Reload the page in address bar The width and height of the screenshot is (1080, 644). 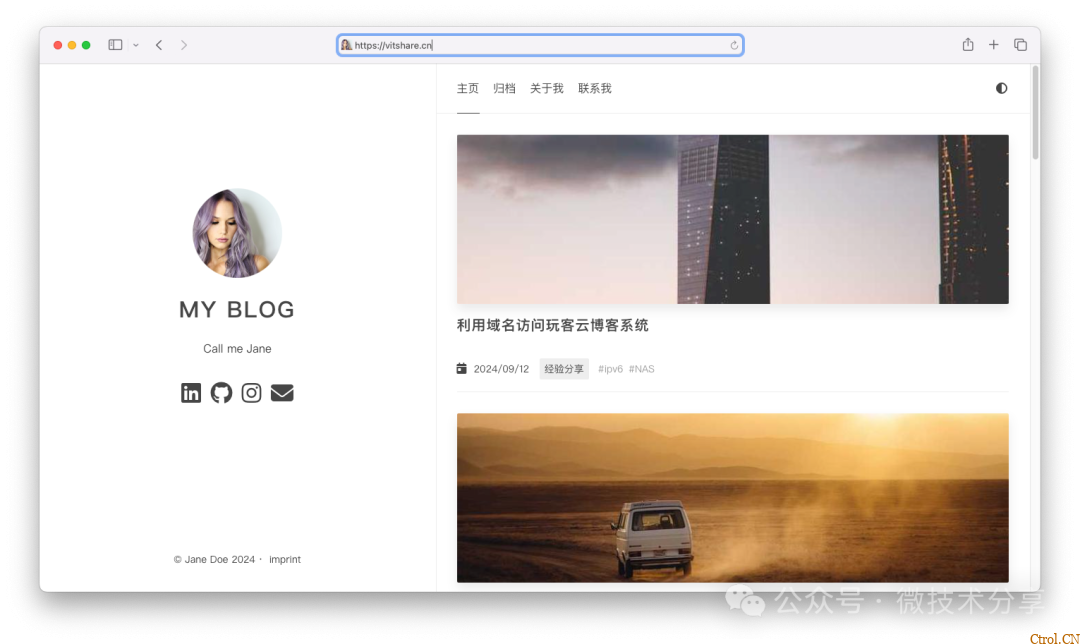(734, 45)
